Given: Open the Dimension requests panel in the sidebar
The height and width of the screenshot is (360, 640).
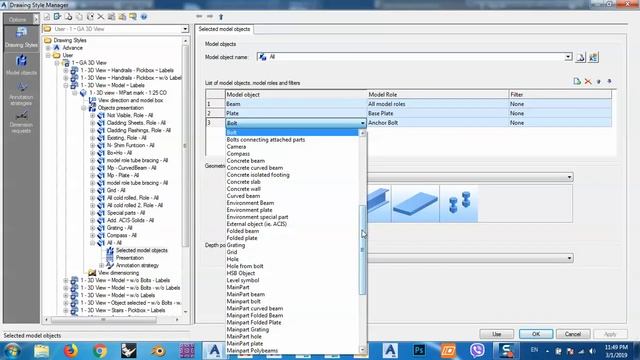Looking at the screenshot, I should (x=21, y=122).
